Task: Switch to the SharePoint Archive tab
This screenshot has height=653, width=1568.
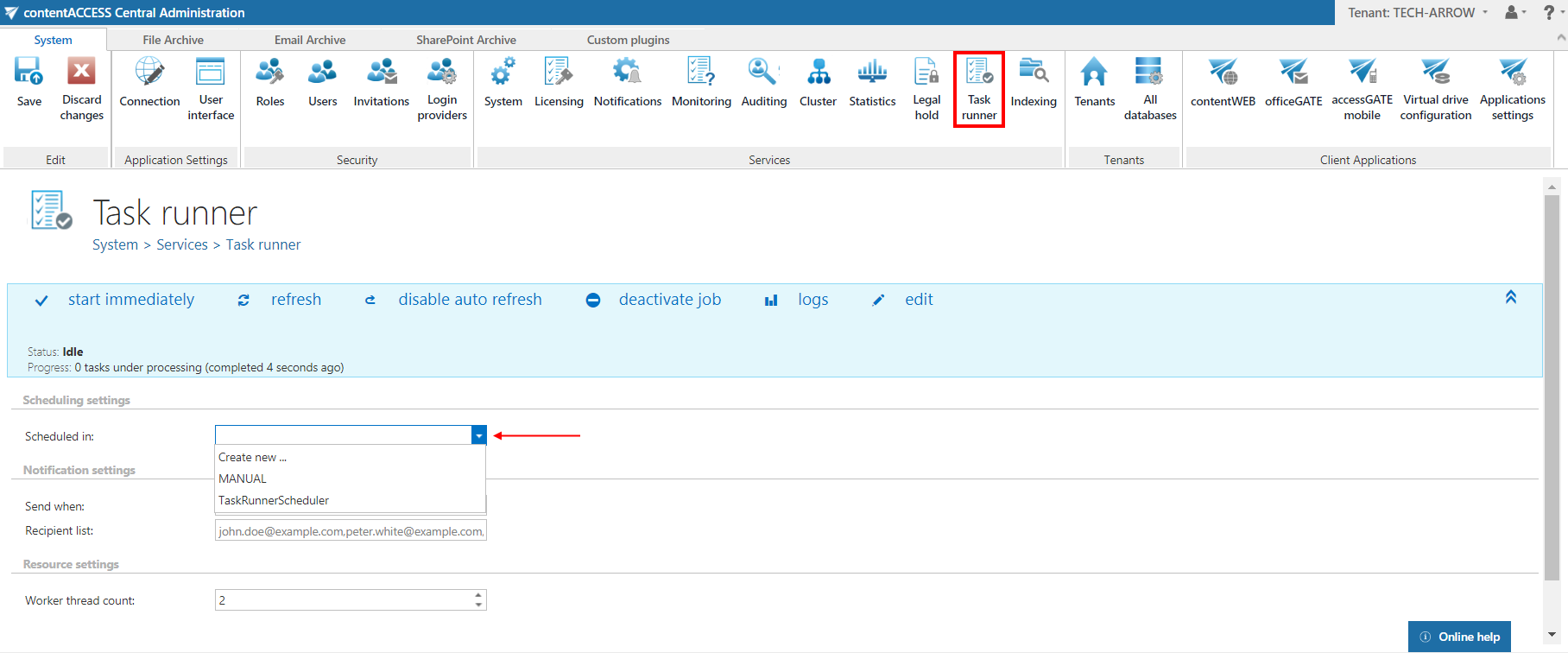Action: 465,40
